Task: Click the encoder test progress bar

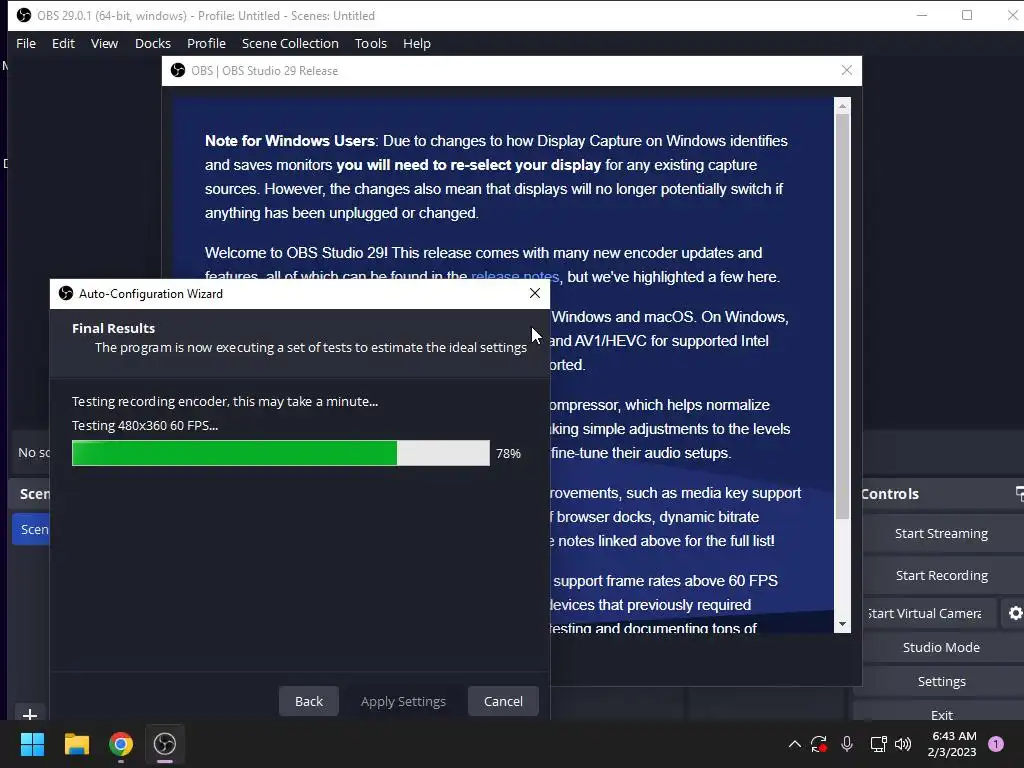Action: 281,453
